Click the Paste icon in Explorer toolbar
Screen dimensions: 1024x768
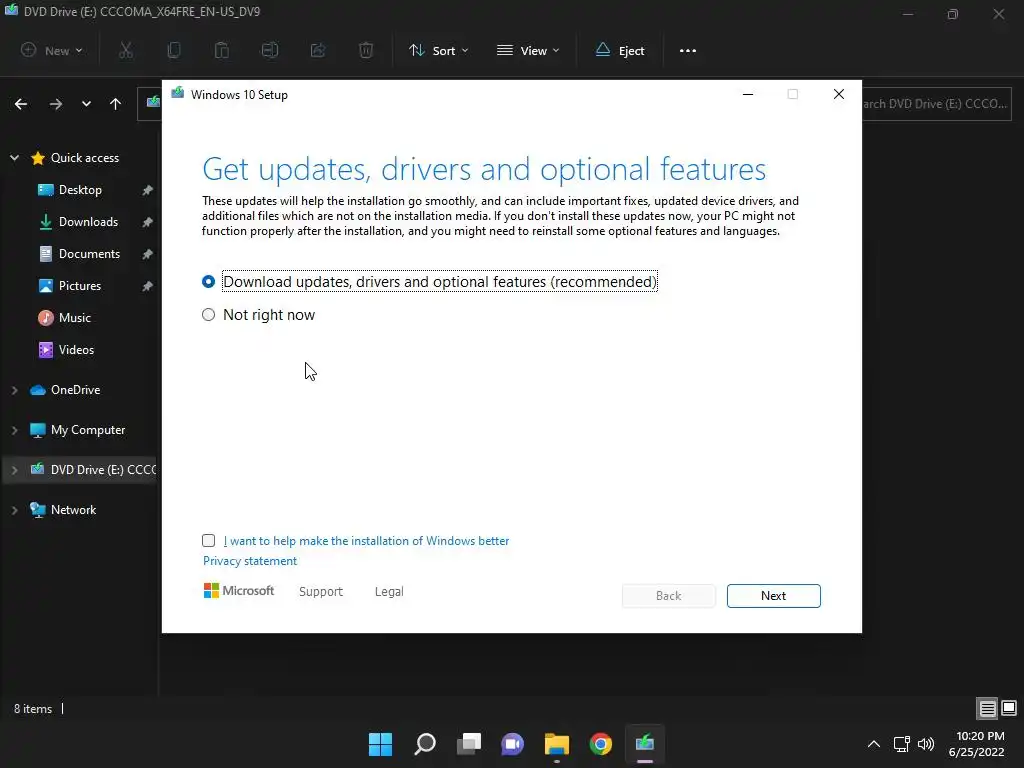222,50
